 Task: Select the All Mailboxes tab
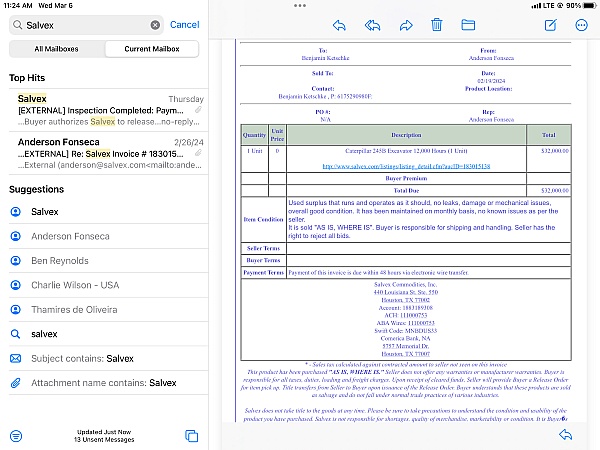point(57,49)
